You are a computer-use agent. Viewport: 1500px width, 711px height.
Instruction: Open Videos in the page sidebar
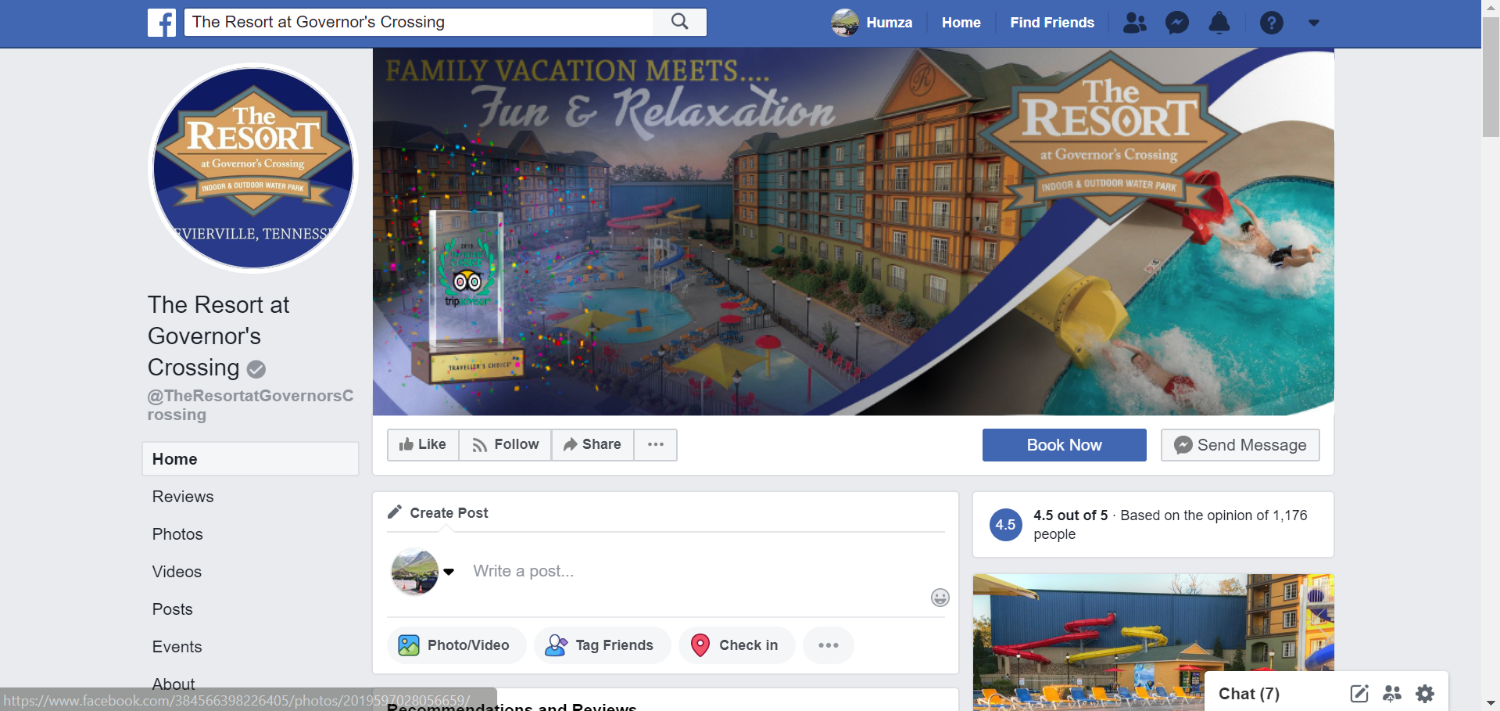click(177, 572)
